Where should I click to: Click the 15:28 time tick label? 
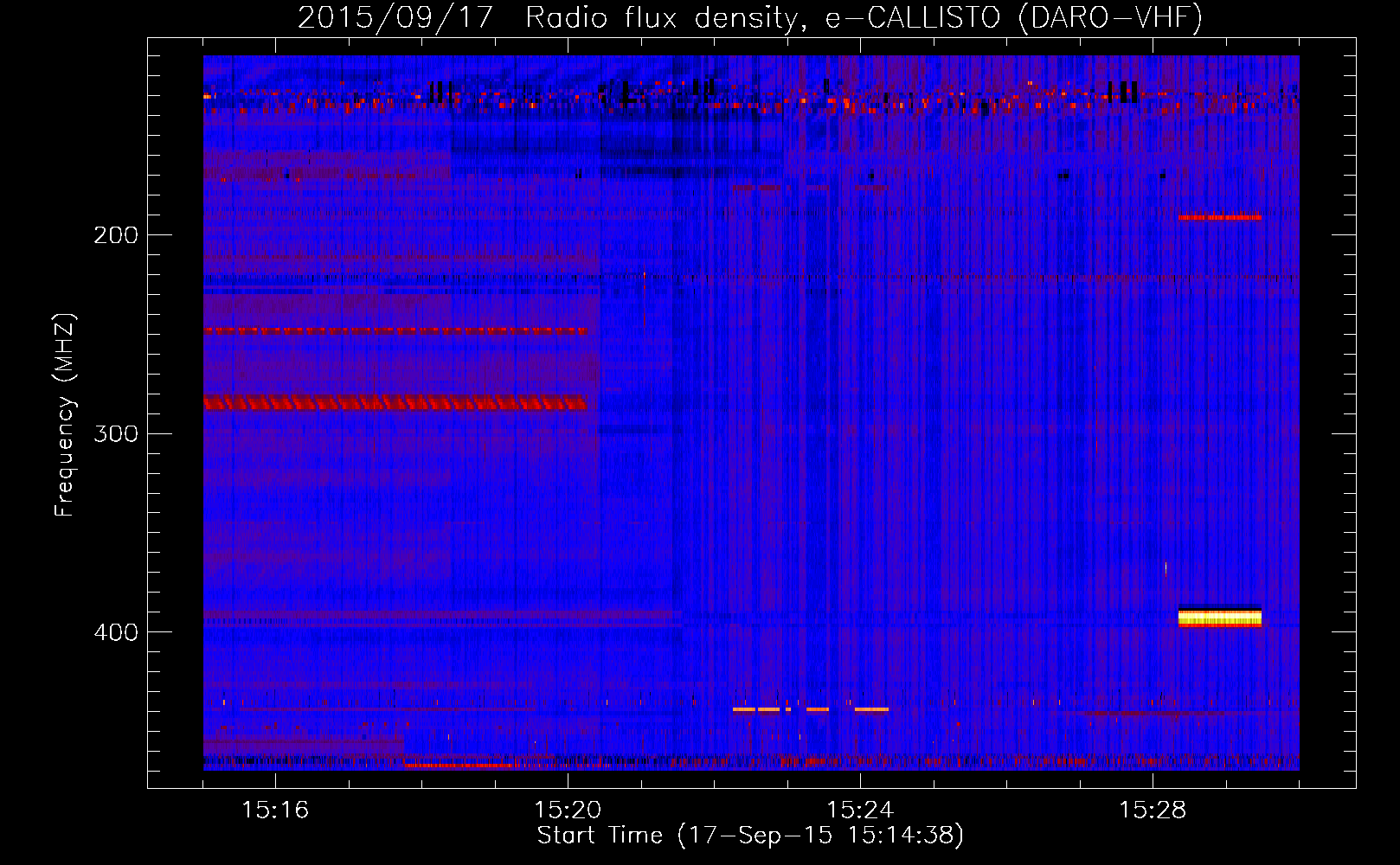pyautogui.click(x=1153, y=811)
